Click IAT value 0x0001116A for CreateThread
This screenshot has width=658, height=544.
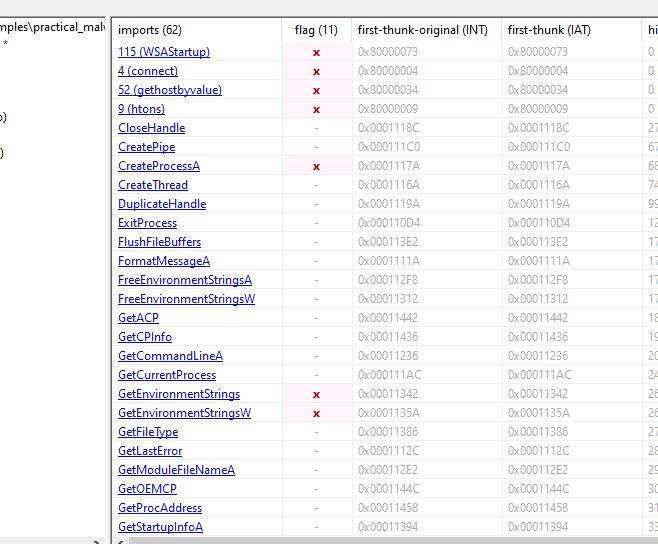point(538,185)
